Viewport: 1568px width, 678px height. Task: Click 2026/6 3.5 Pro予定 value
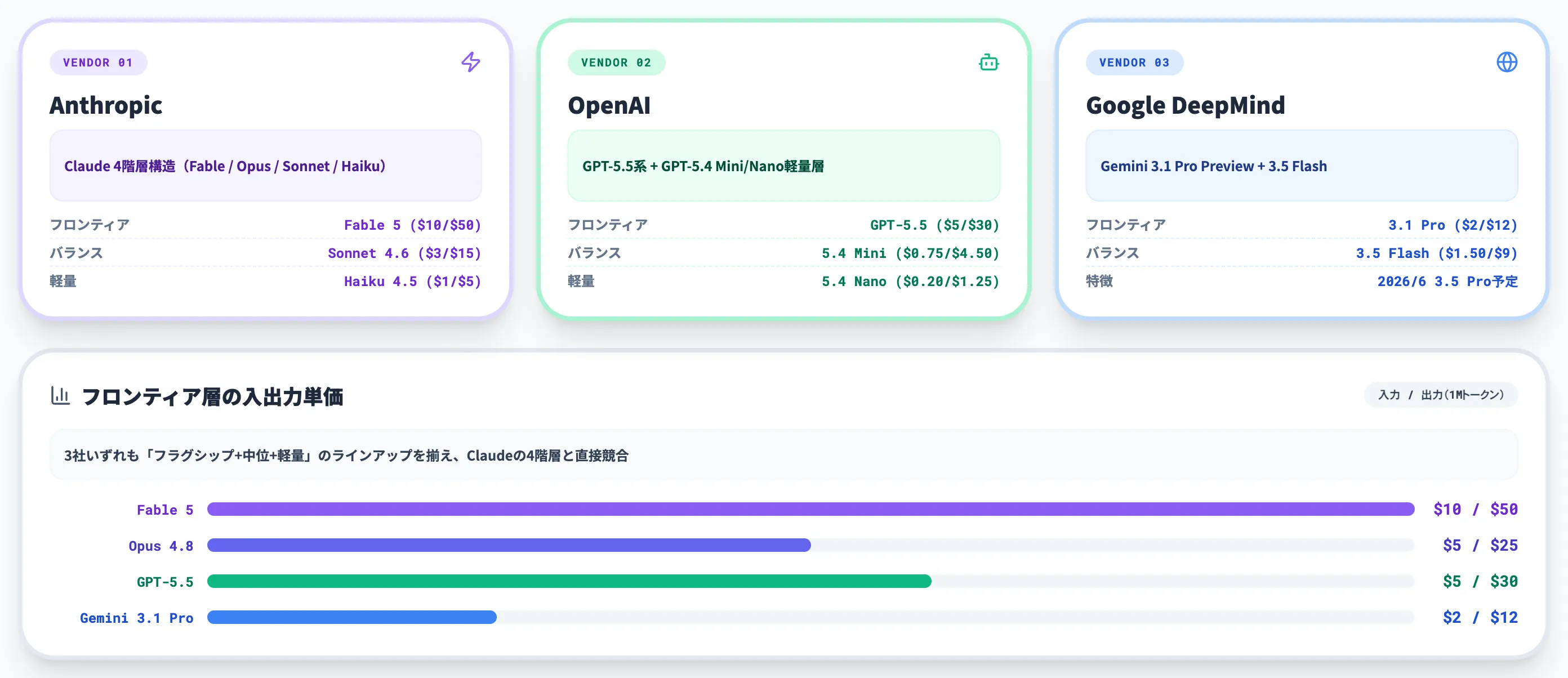click(x=1447, y=281)
